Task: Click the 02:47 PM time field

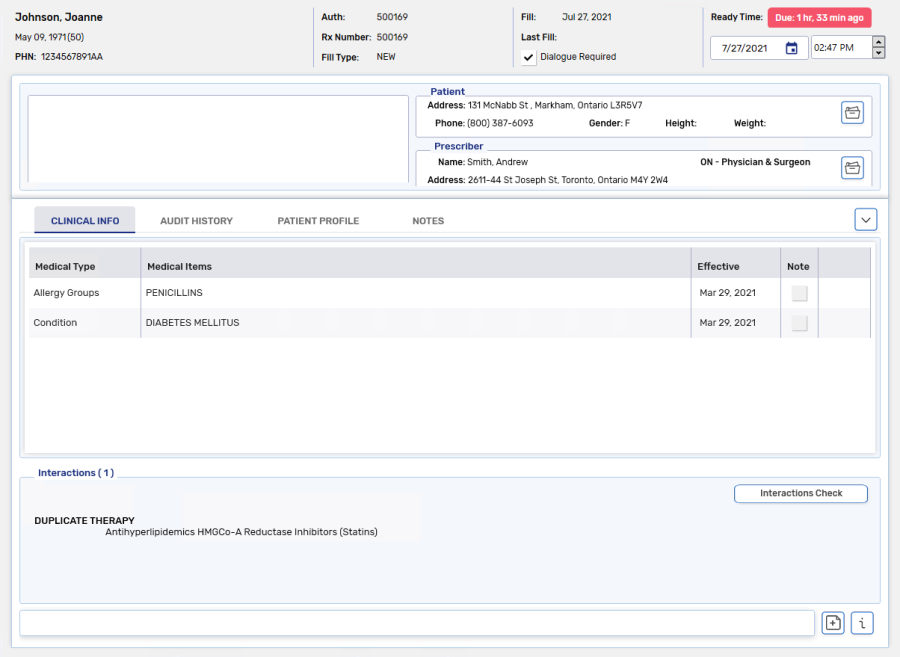Action: point(839,48)
